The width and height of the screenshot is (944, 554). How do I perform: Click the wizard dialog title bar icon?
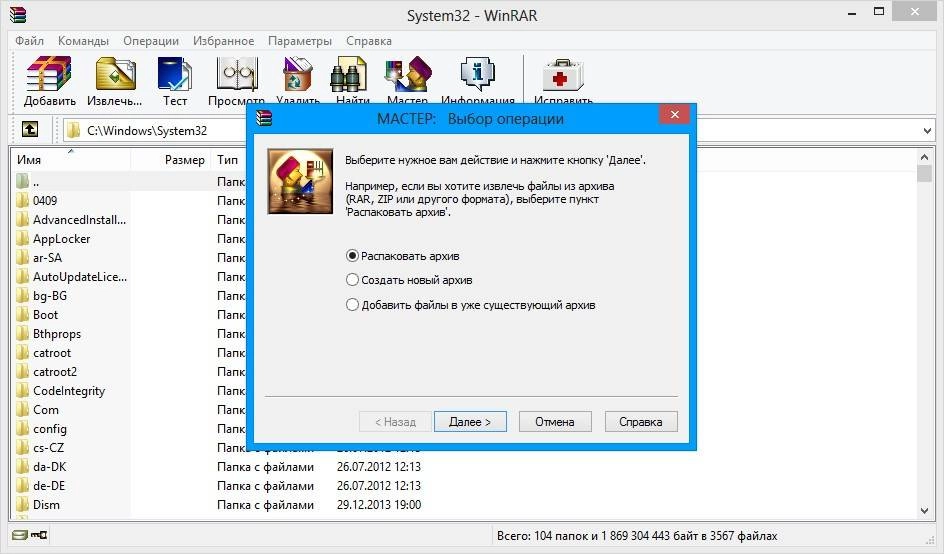(264, 118)
